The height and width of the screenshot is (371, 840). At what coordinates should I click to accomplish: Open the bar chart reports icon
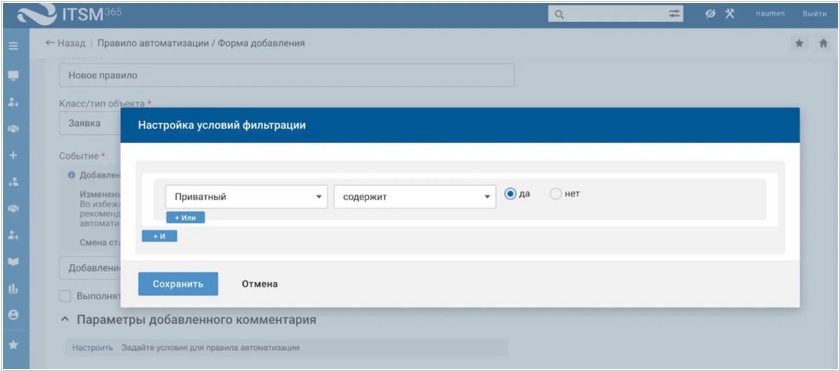click(13, 289)
